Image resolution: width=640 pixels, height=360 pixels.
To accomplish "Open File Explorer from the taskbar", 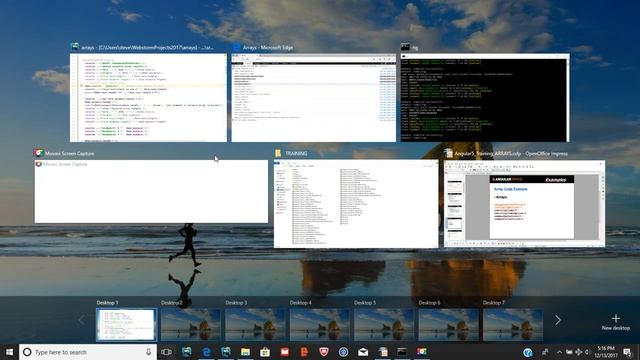I will click(245, 352).
